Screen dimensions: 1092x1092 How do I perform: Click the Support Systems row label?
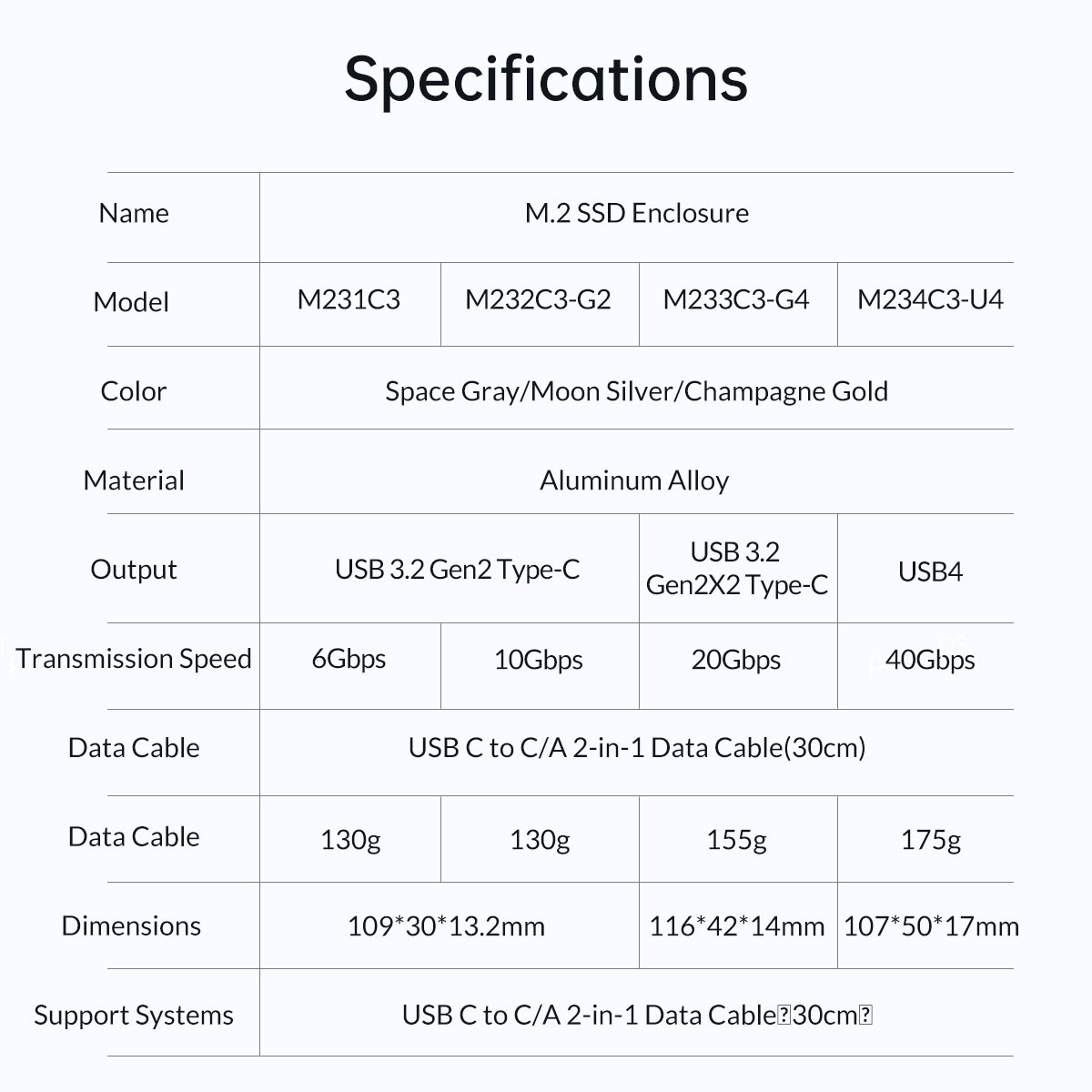click(134, 1016)
